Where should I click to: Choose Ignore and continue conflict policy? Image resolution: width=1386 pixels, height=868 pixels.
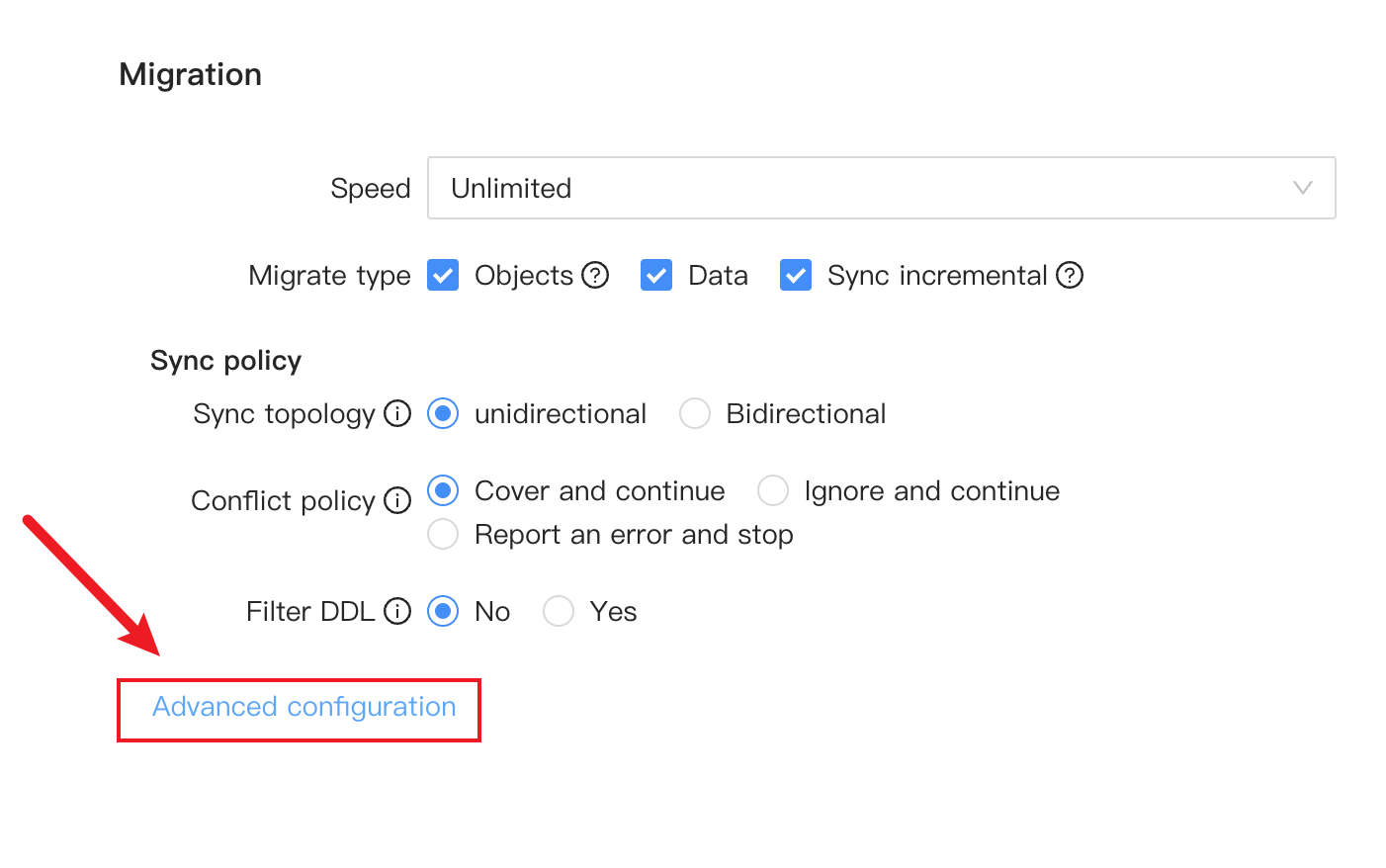point(773,490)
